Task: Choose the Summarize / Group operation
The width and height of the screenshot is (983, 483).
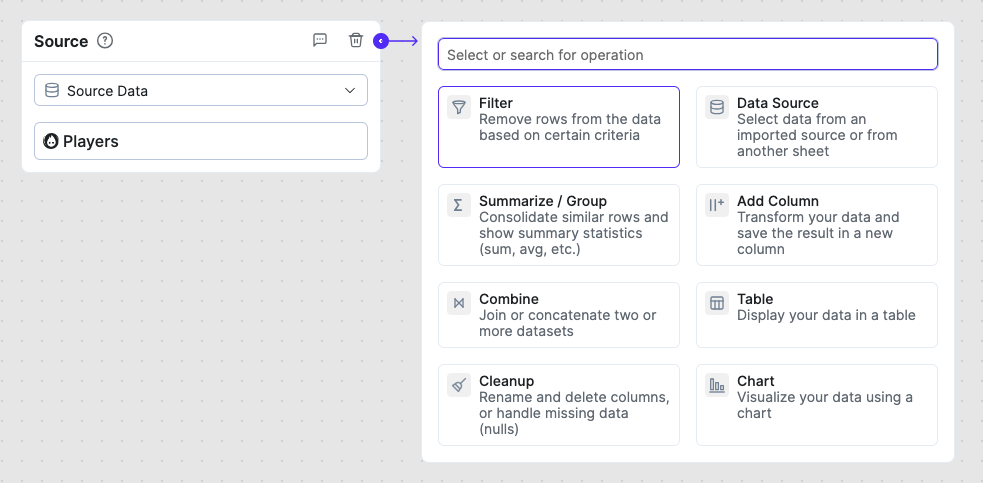Action: coord(543,201)
